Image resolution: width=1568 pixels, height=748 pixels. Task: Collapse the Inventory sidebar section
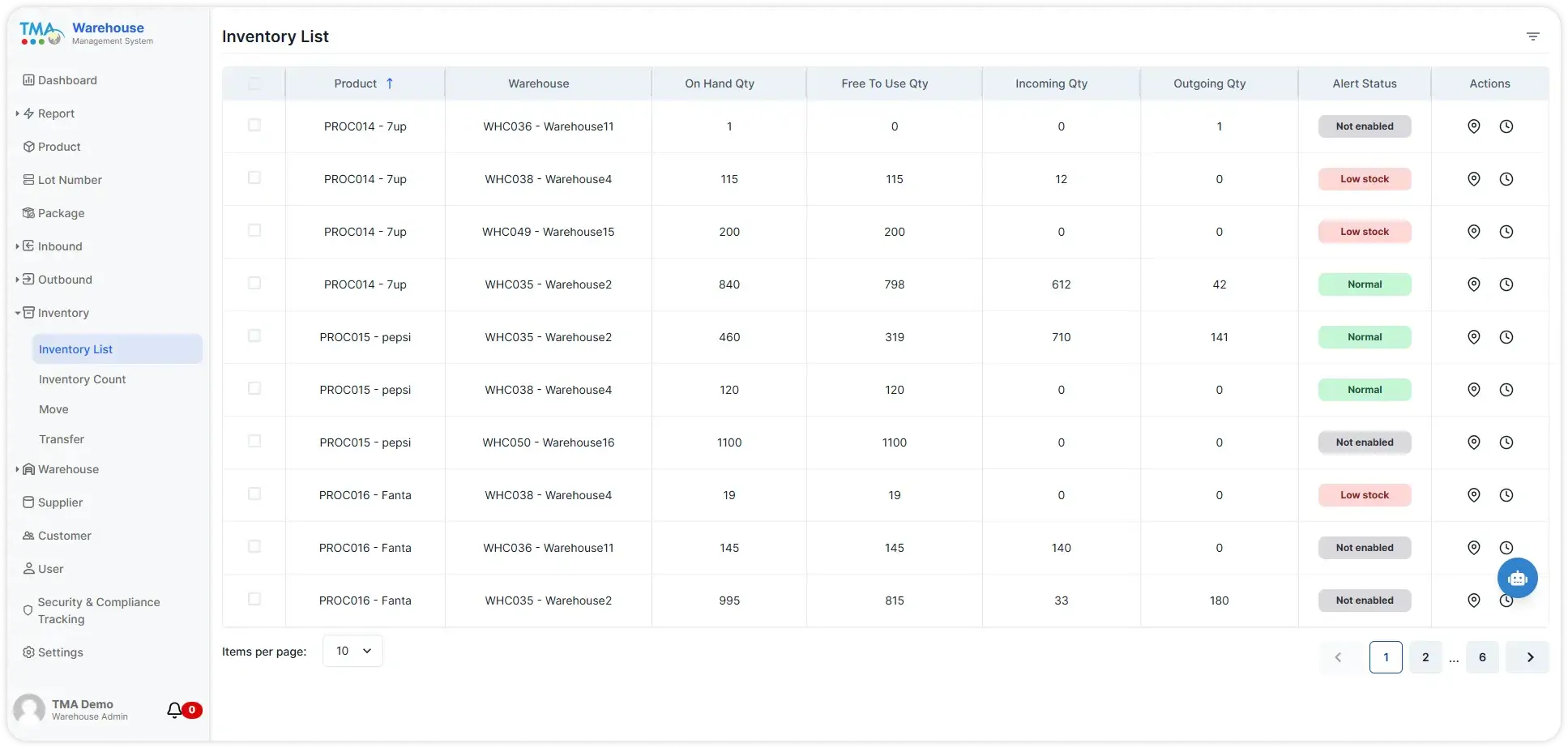pos(17,313)
